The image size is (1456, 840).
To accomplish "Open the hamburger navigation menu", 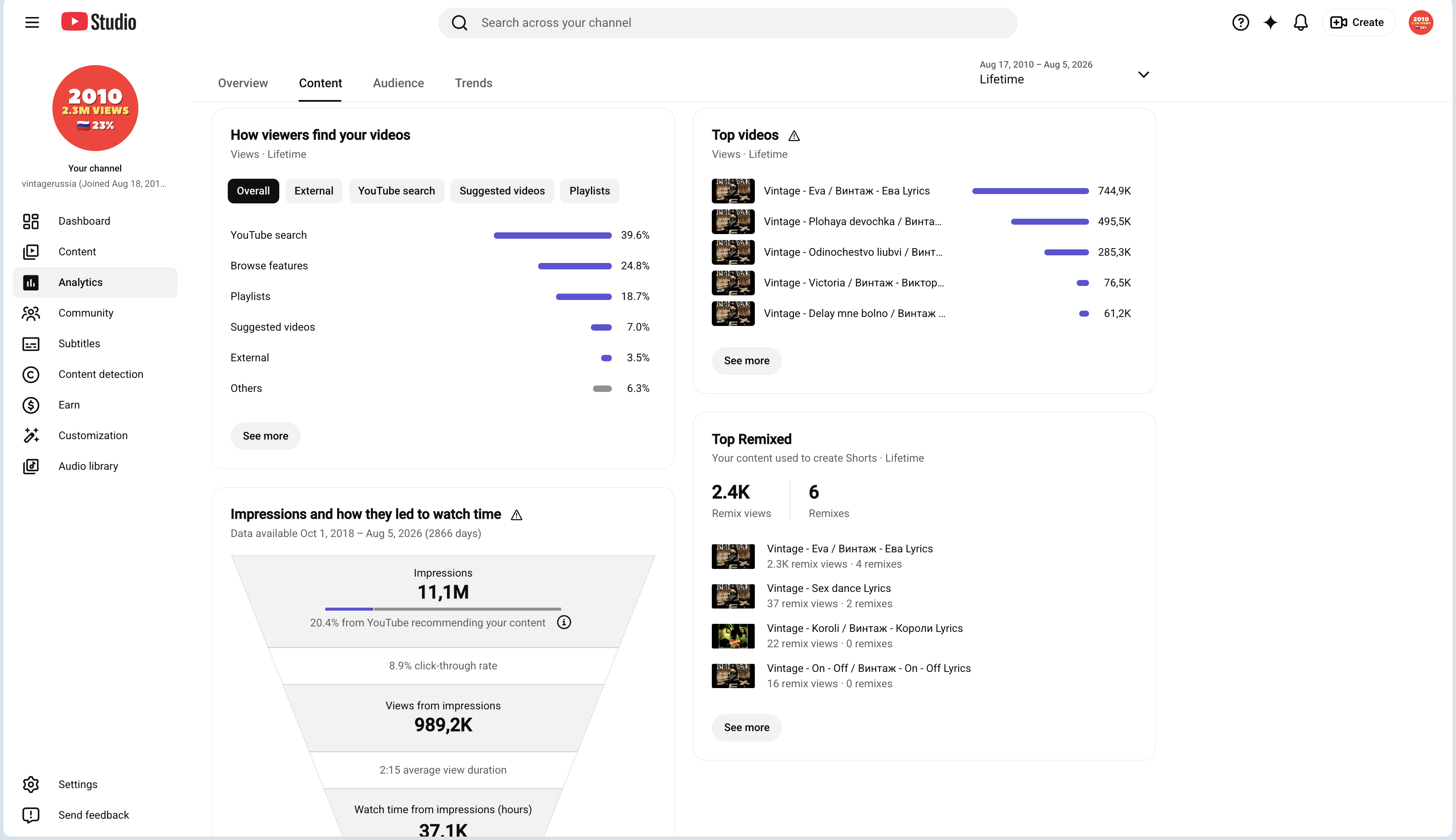I will 32,23.
